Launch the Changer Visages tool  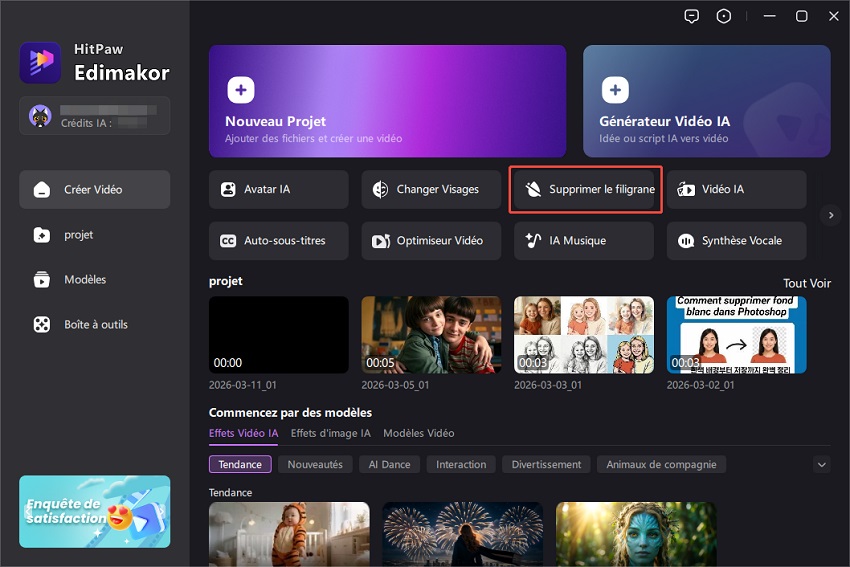click(x=431, y=189)
